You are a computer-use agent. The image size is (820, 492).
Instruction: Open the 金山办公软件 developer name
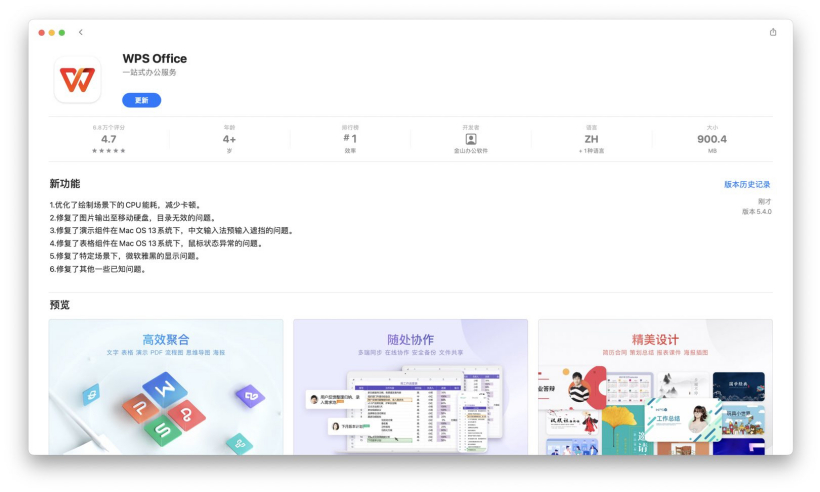click(x=470, y=151)
